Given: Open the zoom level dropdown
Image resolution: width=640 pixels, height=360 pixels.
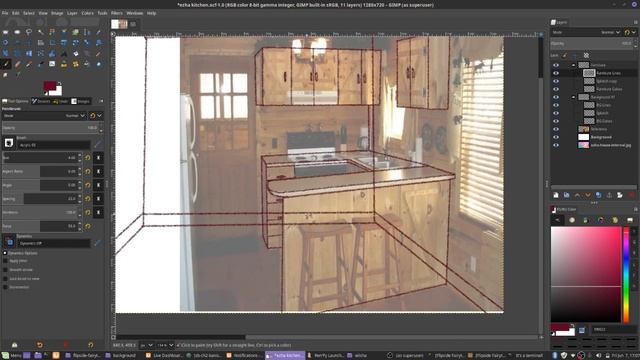Looking at the screenshot, I should pos(165,345).
